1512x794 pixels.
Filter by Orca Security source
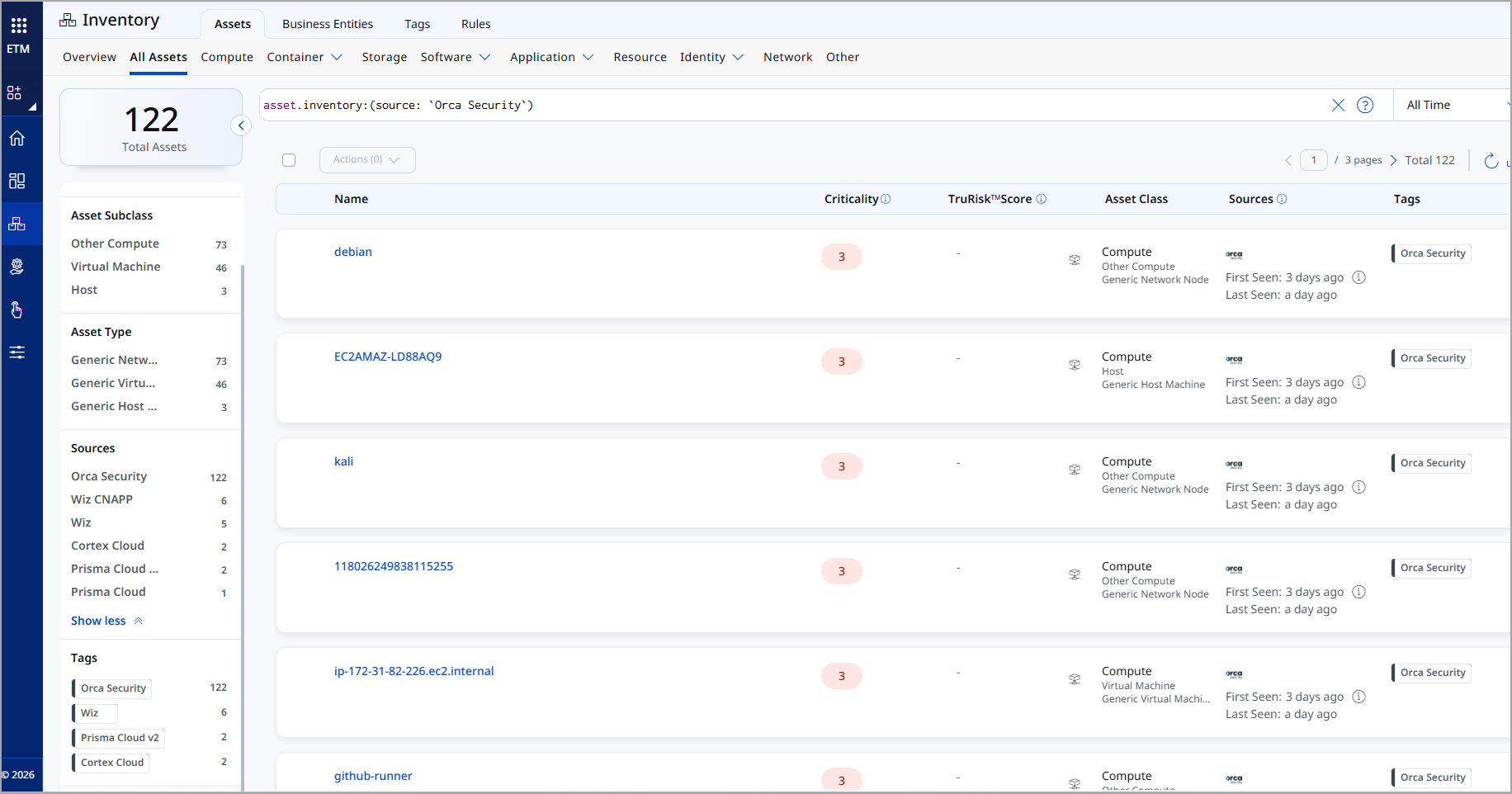(x=109, y=476)
